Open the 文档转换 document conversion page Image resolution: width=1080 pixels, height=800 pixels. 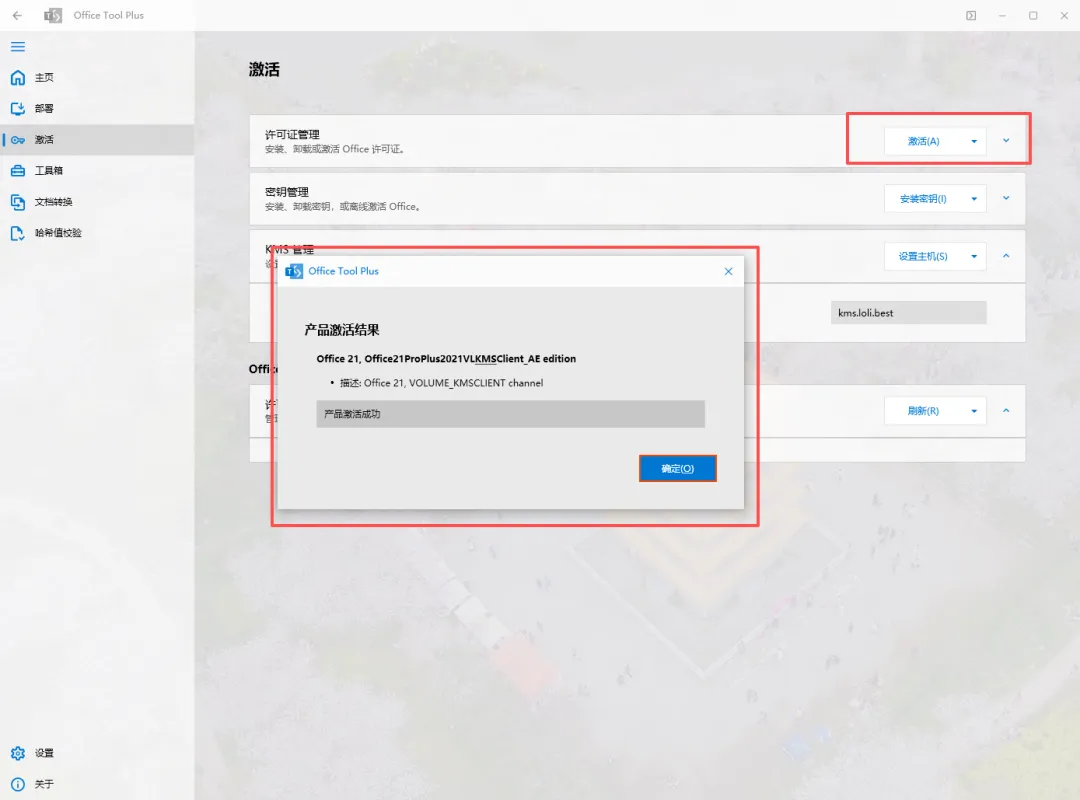[x=97, y=201]
